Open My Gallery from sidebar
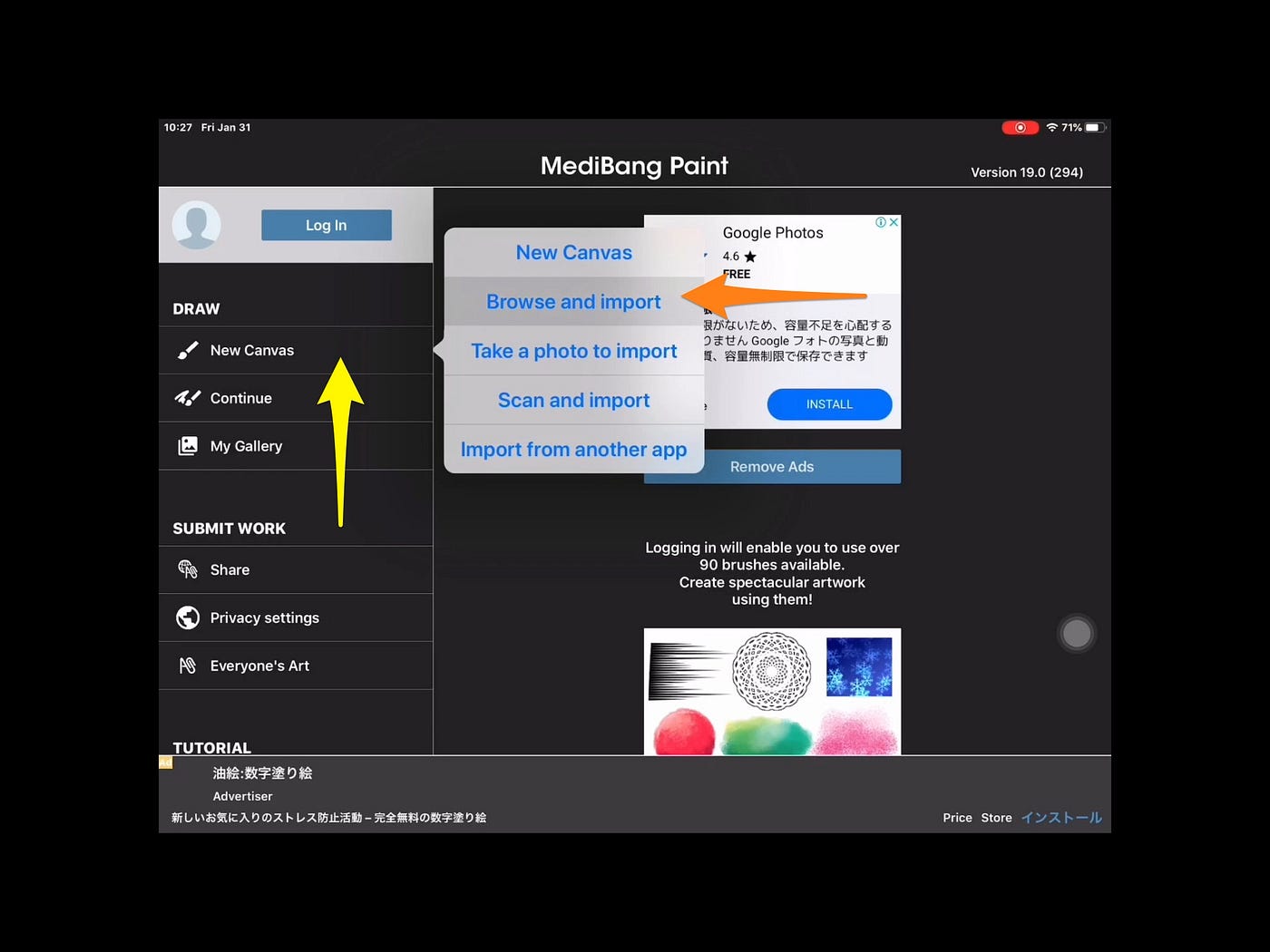Viewport: 1270px width, 952px height. pos(296,446)
